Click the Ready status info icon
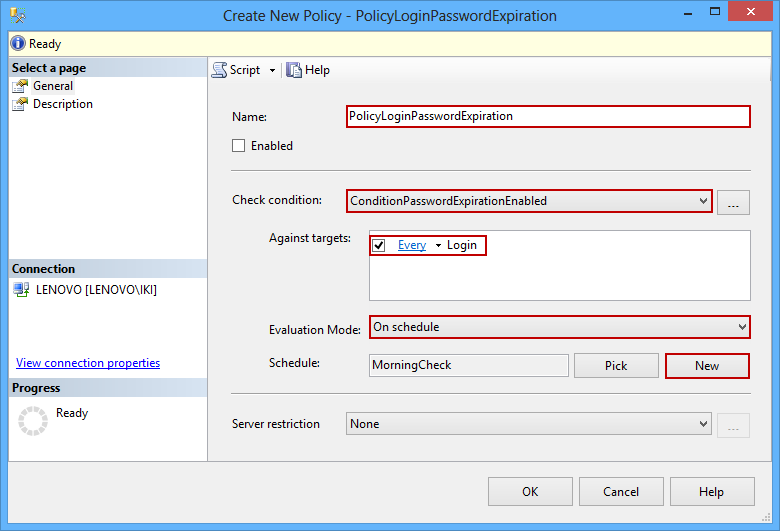This screenshot has width=780, height=531. [x=18, y=44]
